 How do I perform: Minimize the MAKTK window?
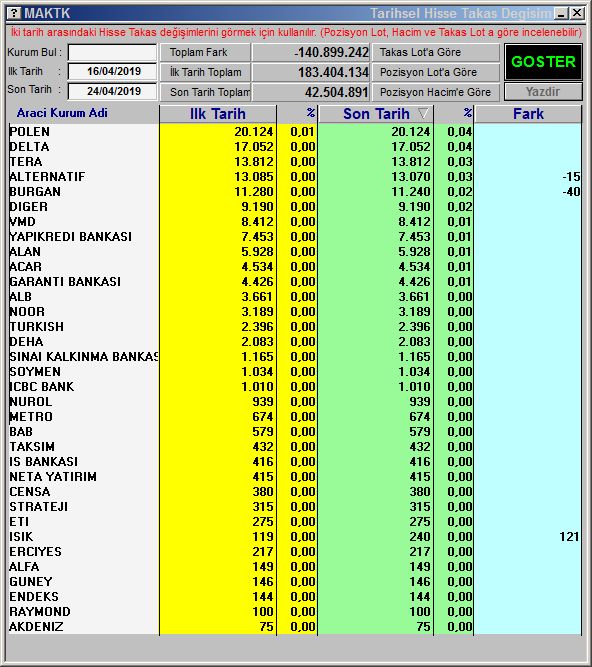[562, 13]
